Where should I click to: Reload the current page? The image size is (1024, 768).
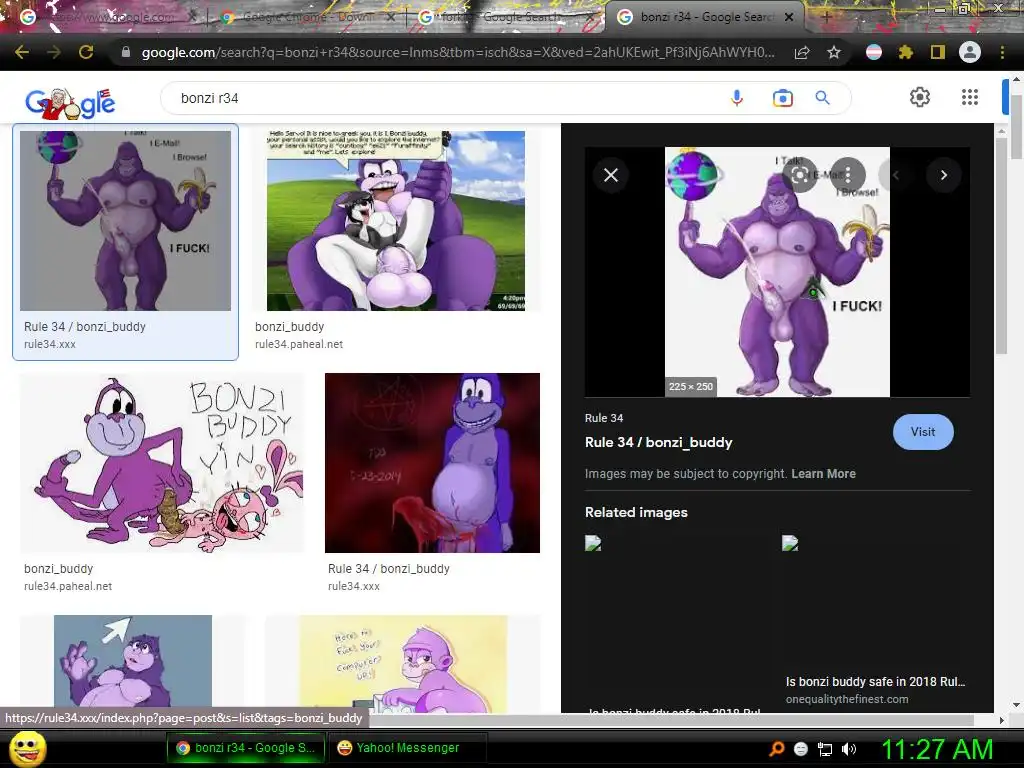86,52
